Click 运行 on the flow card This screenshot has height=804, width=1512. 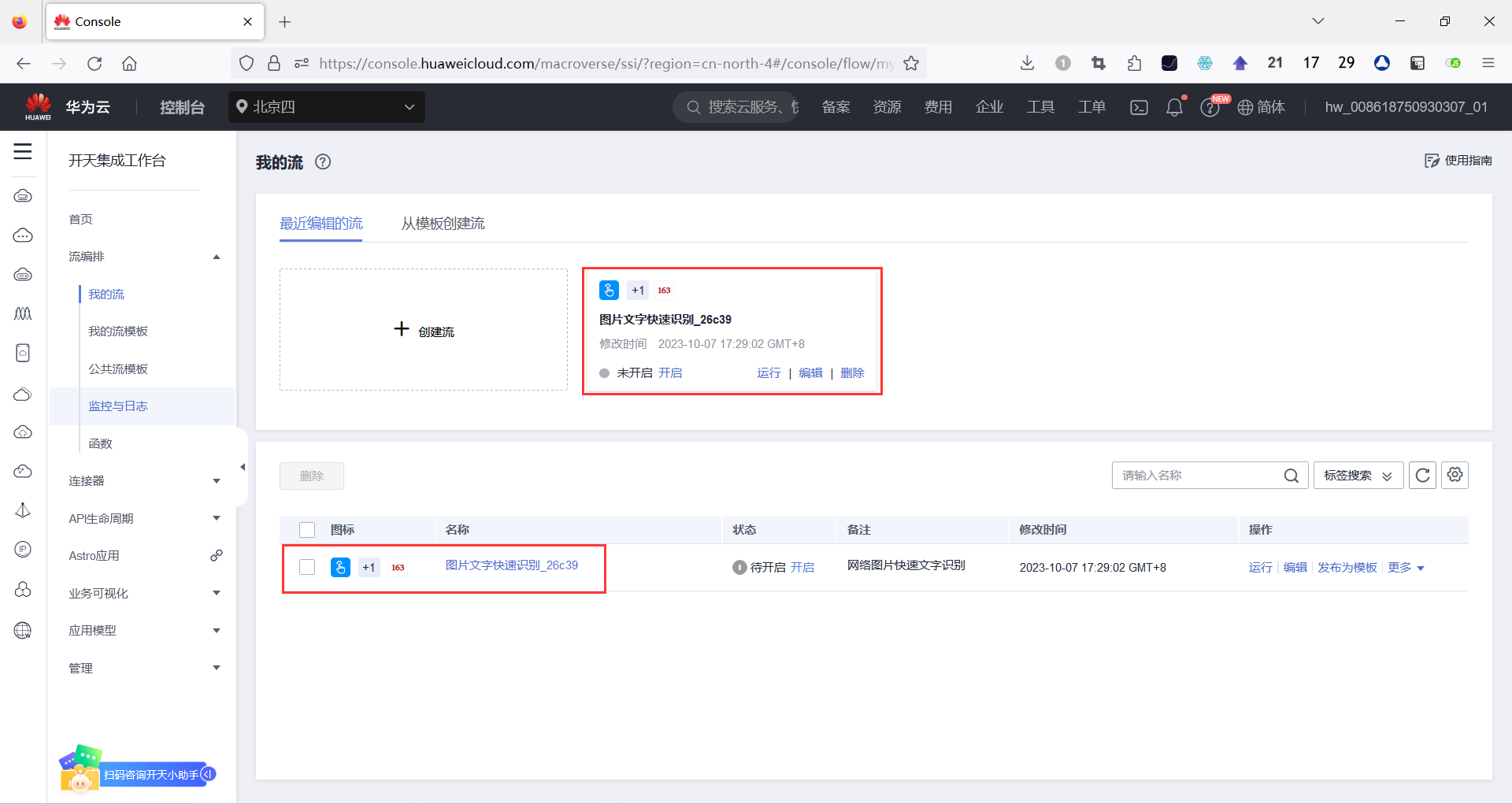point(769,373)
